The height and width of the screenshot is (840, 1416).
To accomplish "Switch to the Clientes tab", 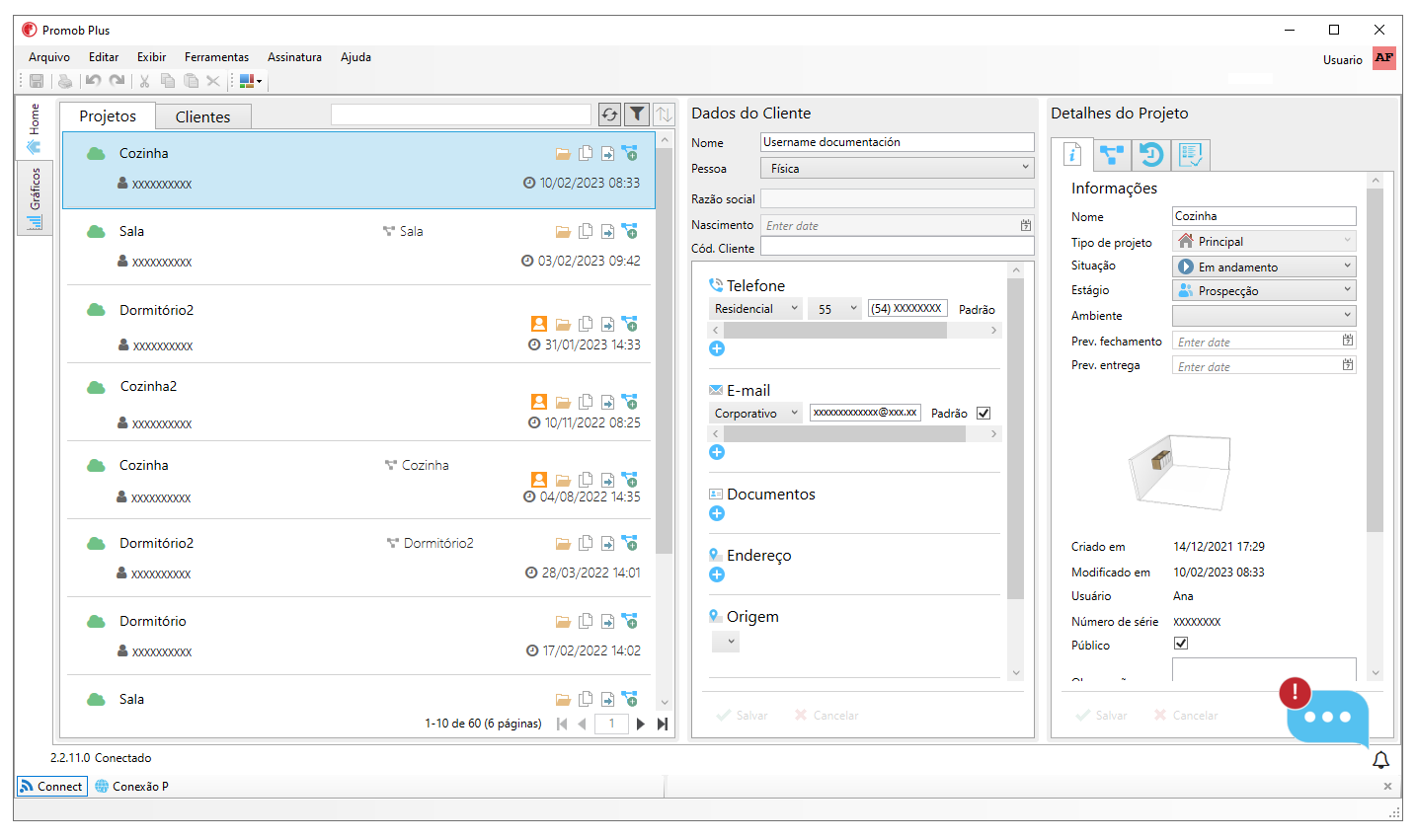I will tap(202, 116).
